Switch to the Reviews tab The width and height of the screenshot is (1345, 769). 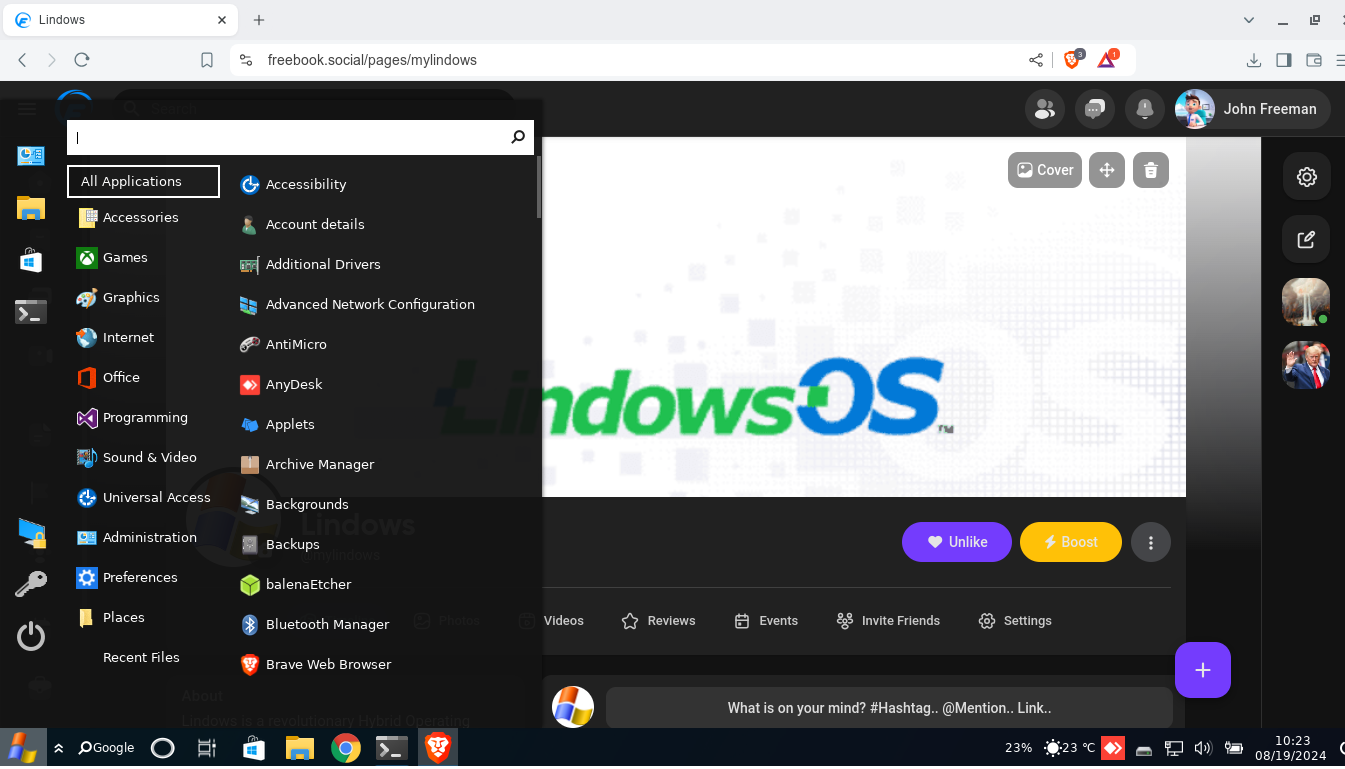658,621
